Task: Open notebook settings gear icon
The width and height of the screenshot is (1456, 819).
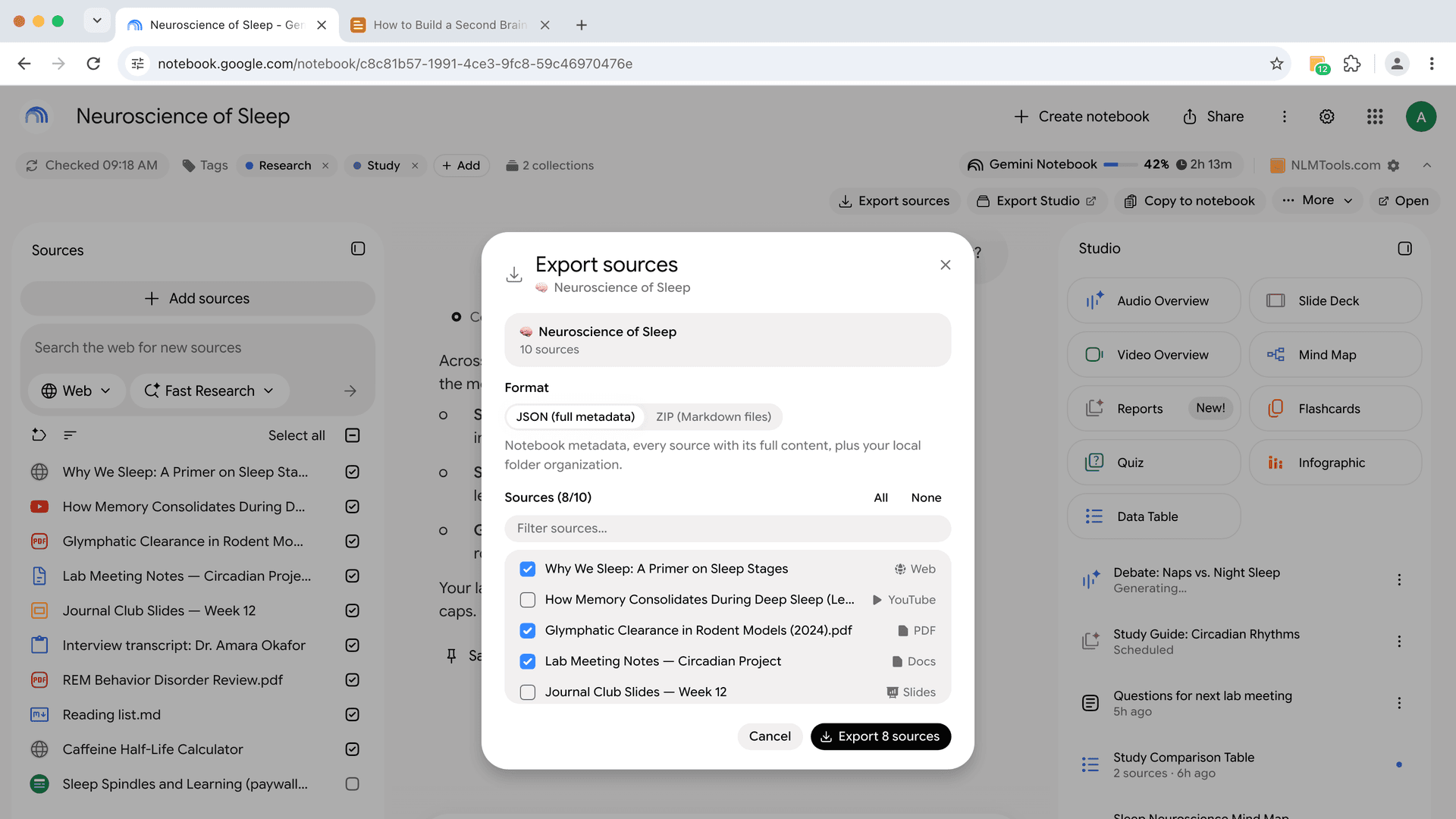Action: click(1326, 117)
